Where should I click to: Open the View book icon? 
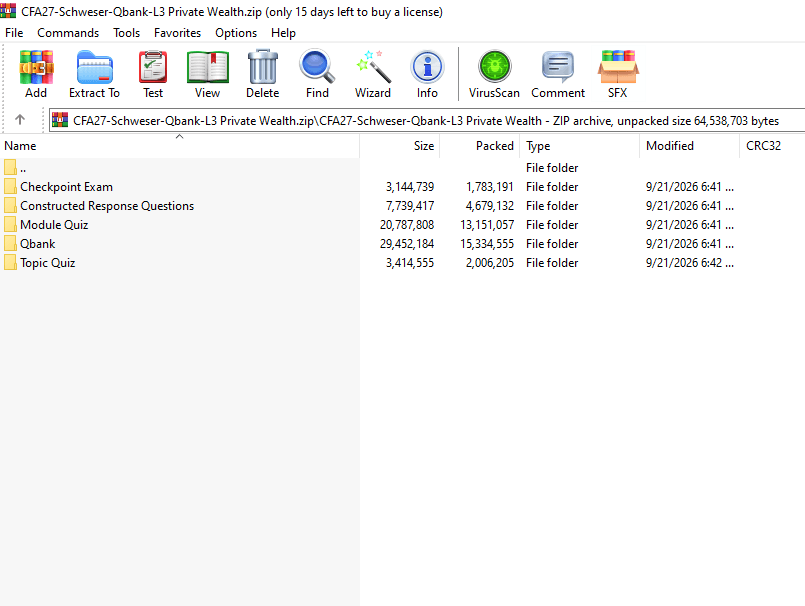[x=207, y=73]
